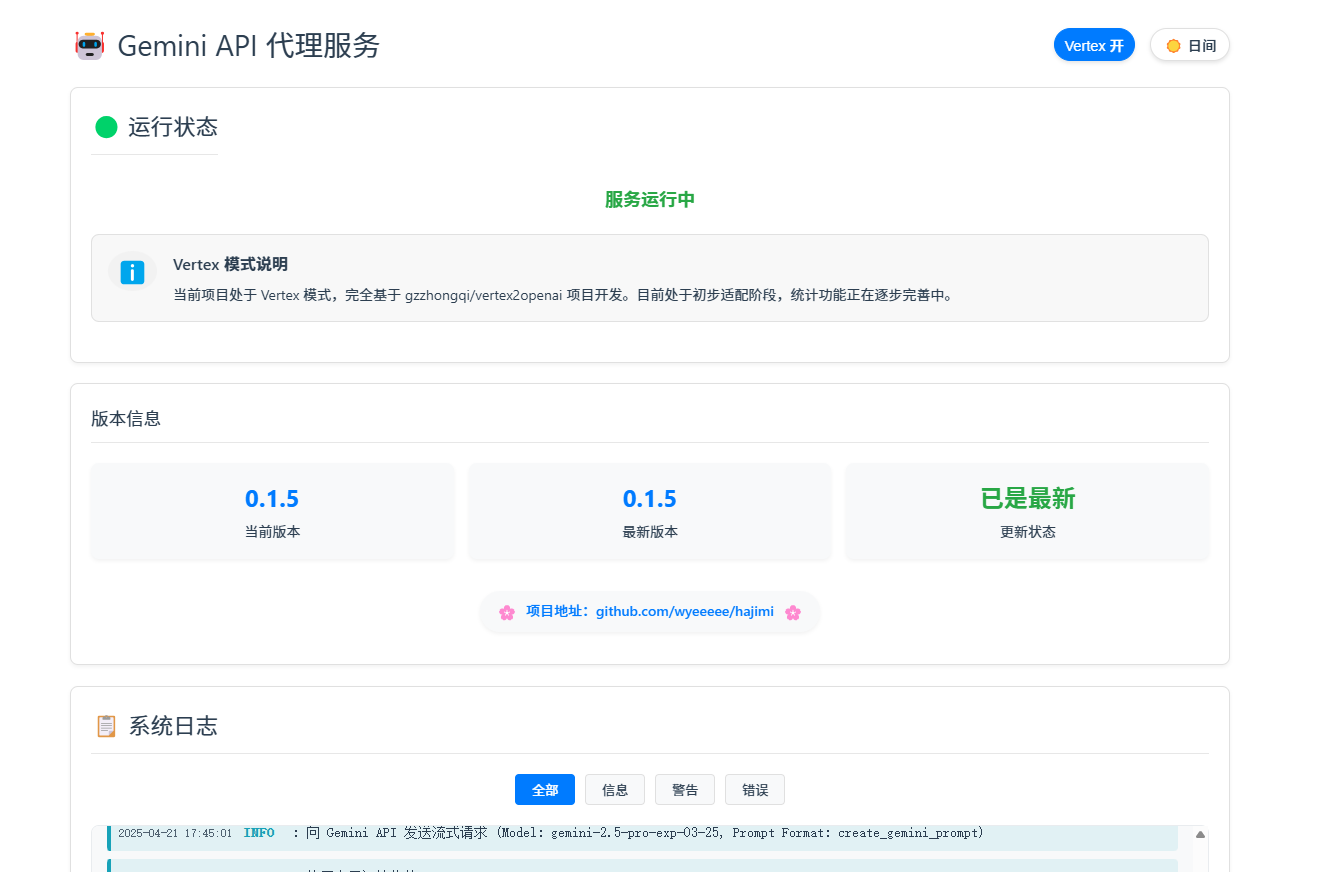Click the left sakura flower beside 项目地址
The image size is (1322, 872).
[x=507, y=612]
